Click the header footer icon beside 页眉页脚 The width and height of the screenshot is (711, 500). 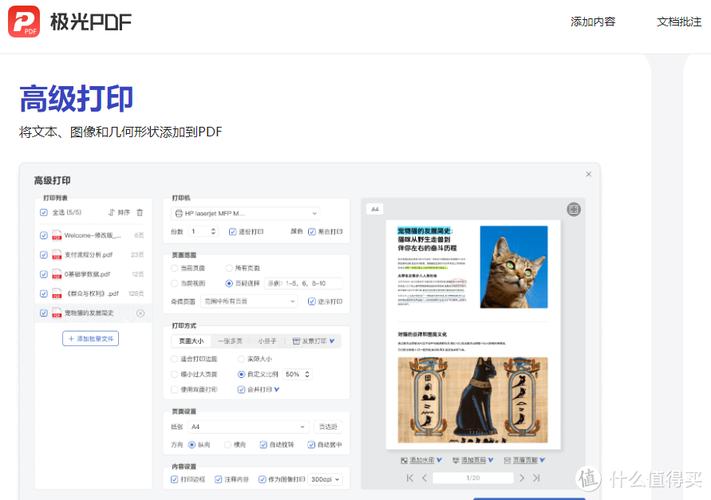pos(507,460)
